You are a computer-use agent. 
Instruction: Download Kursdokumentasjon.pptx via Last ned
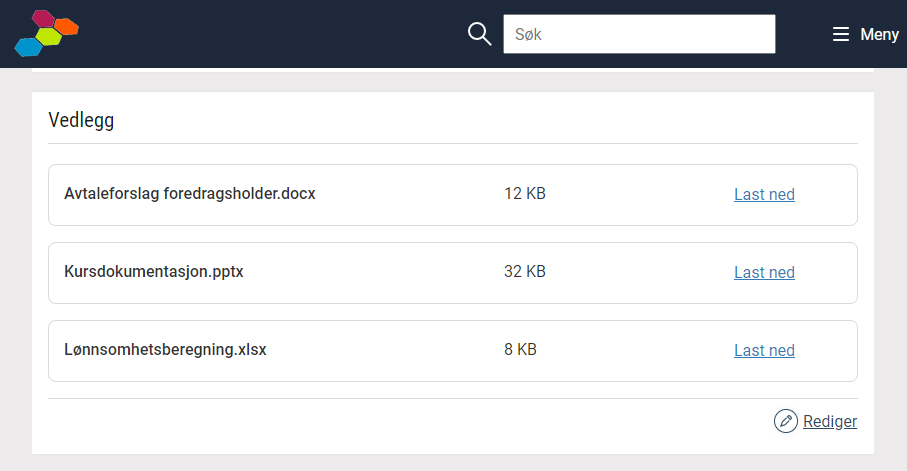point(764,272)
